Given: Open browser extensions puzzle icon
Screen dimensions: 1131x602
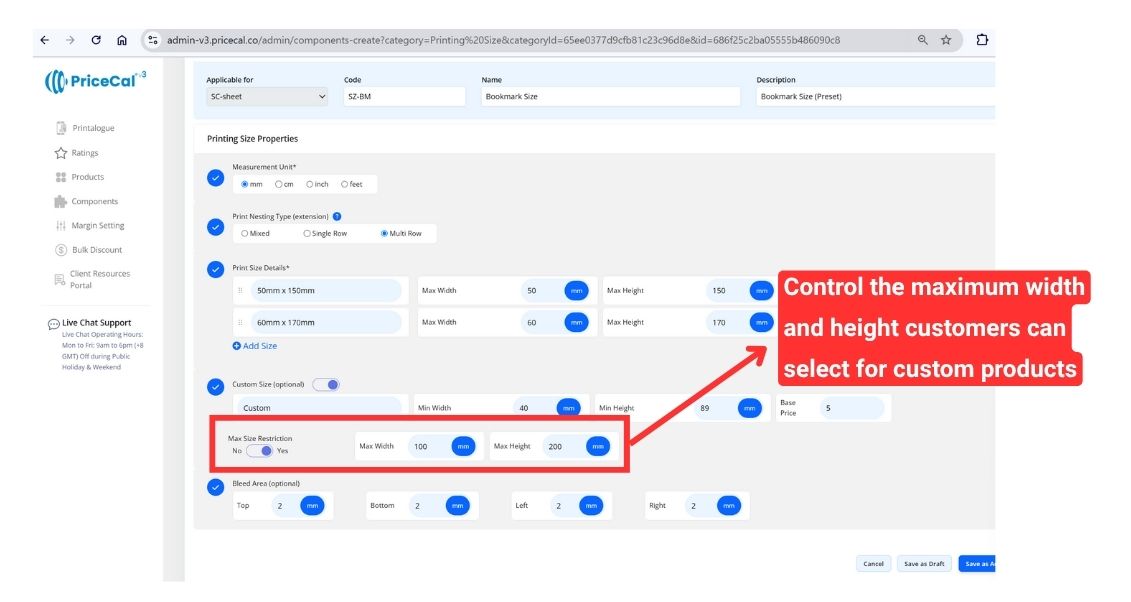Looking at the screenshot, I should (x=982, y=40).
